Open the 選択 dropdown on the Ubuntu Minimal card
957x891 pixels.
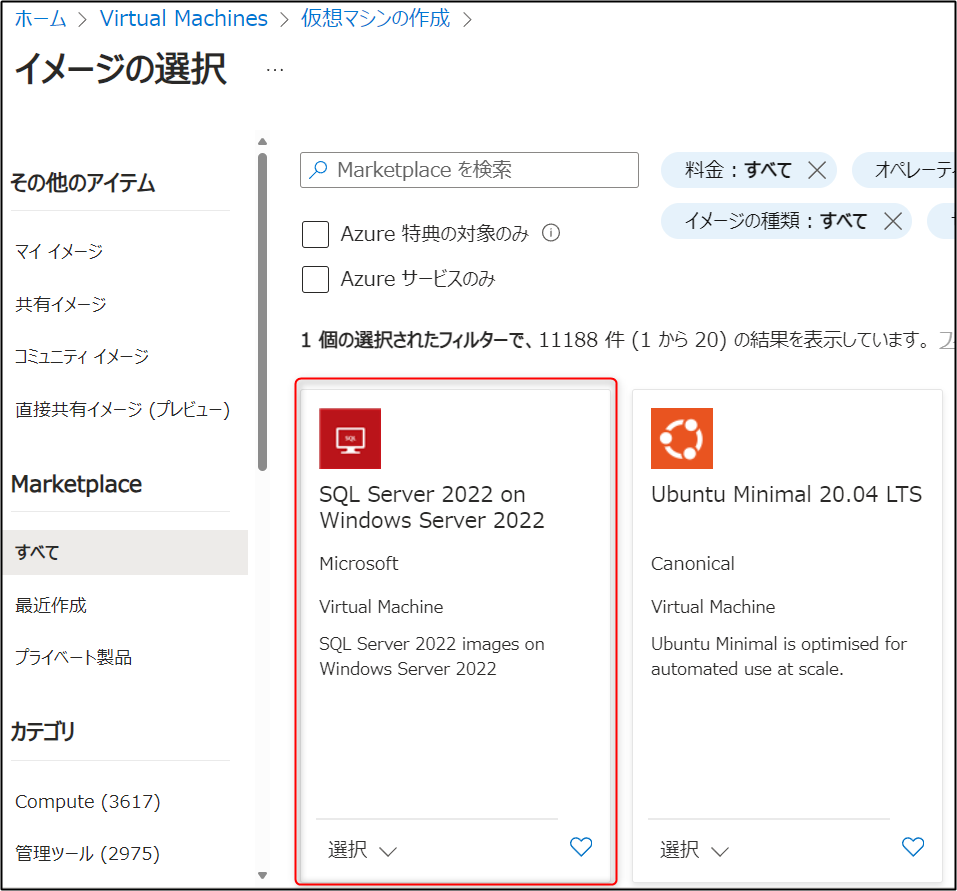(695, 850)
